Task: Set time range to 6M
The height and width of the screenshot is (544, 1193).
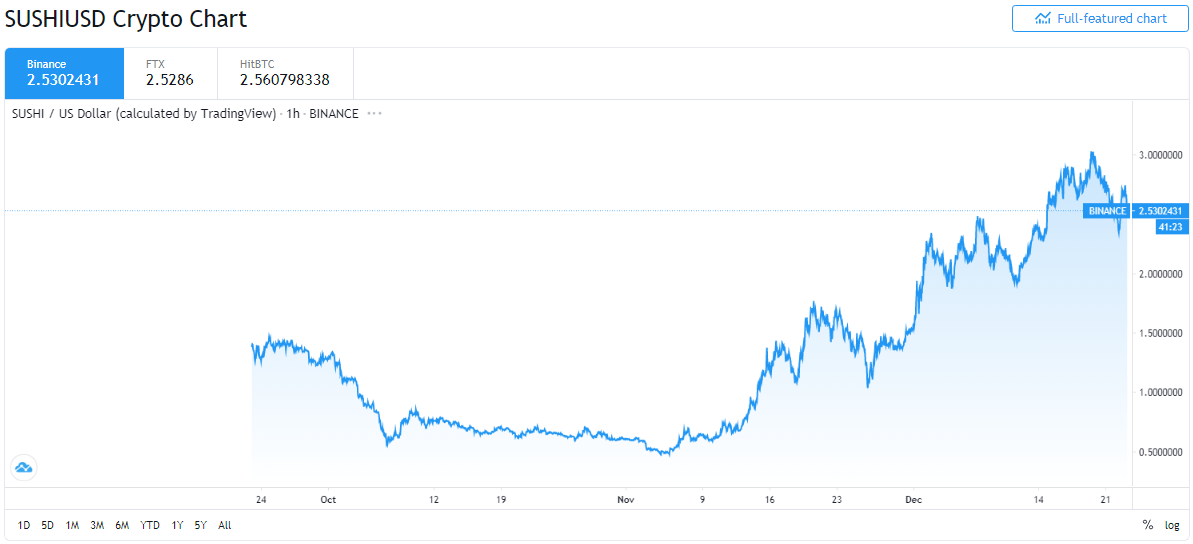Action: pos(122,525)
